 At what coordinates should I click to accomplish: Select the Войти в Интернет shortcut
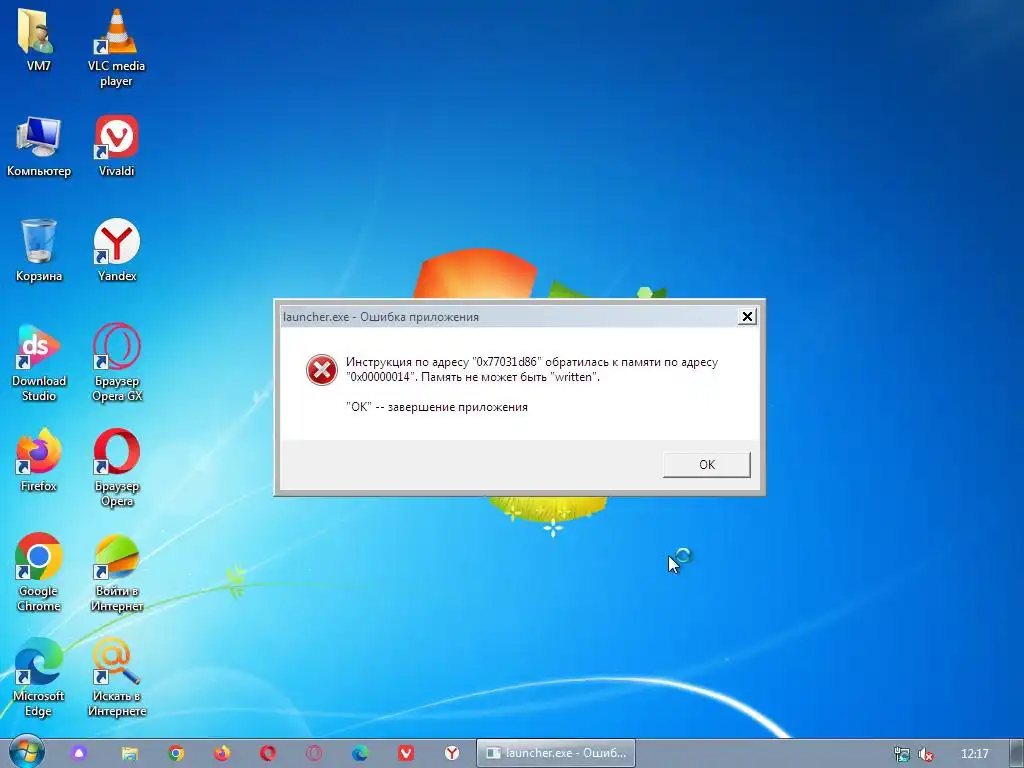coord(116,572)
